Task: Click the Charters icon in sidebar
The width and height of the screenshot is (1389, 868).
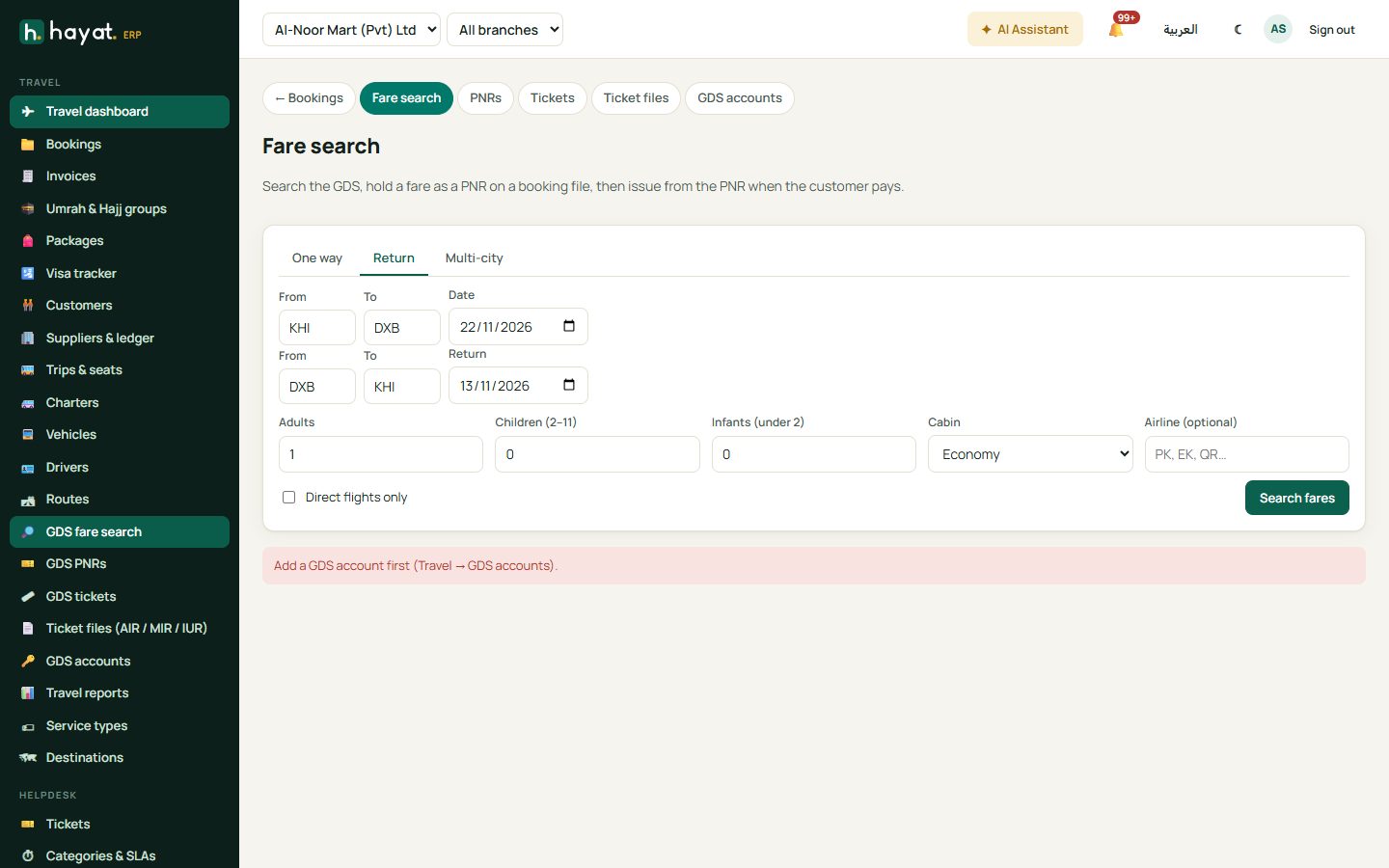Action: click(28, 403)
